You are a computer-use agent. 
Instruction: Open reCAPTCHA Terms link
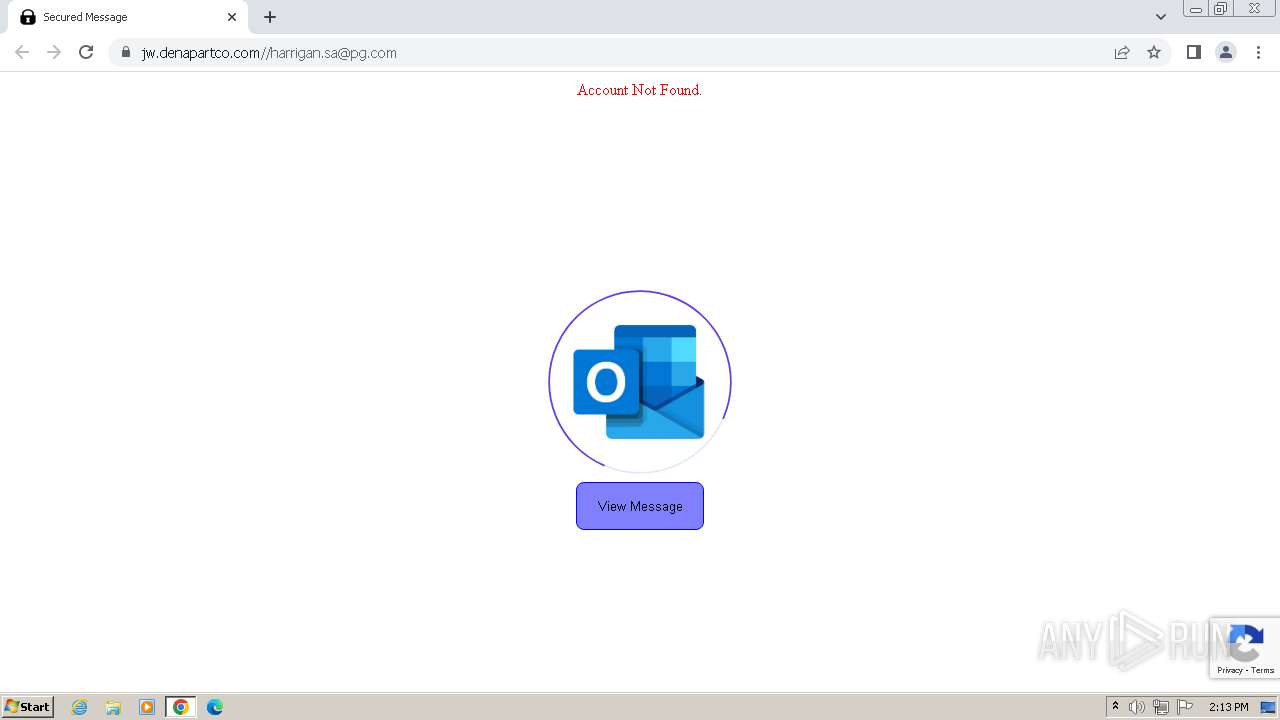pyautogui.click(x=1263, y=670)
